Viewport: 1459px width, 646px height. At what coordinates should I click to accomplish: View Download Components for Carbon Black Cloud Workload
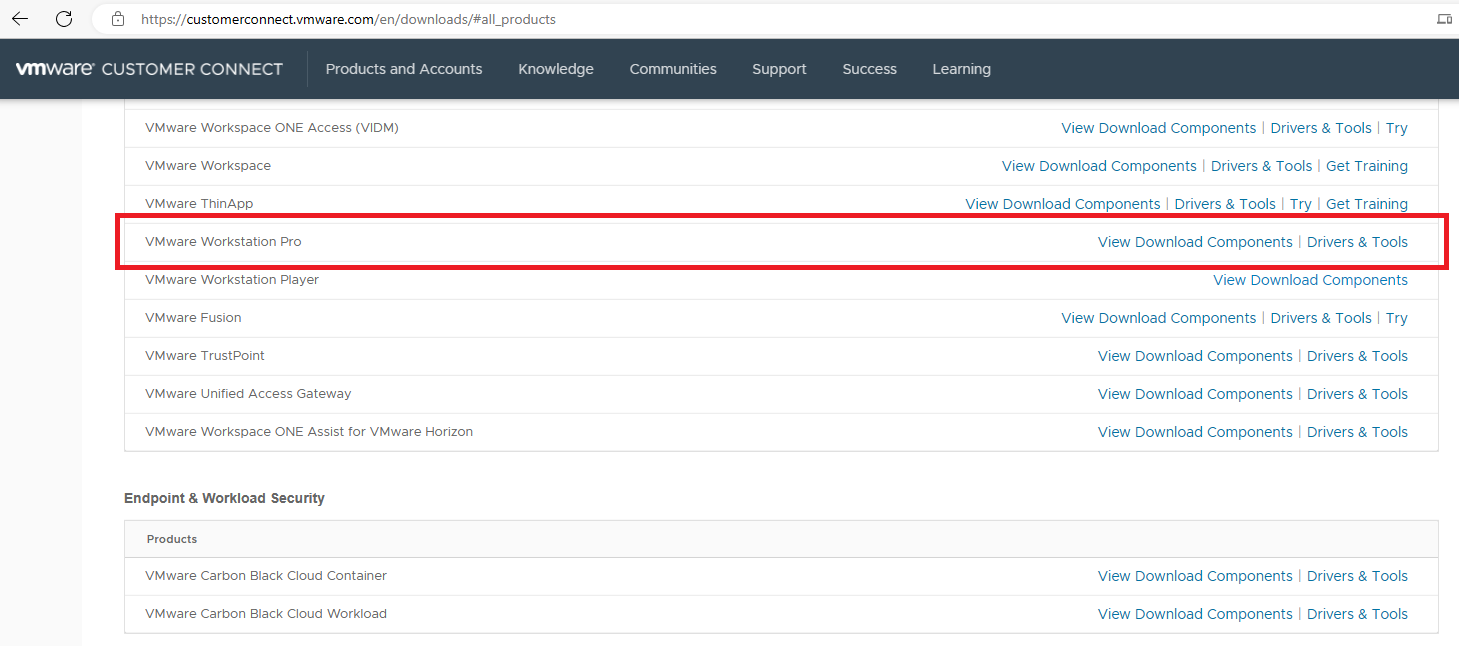(1195, 614)
